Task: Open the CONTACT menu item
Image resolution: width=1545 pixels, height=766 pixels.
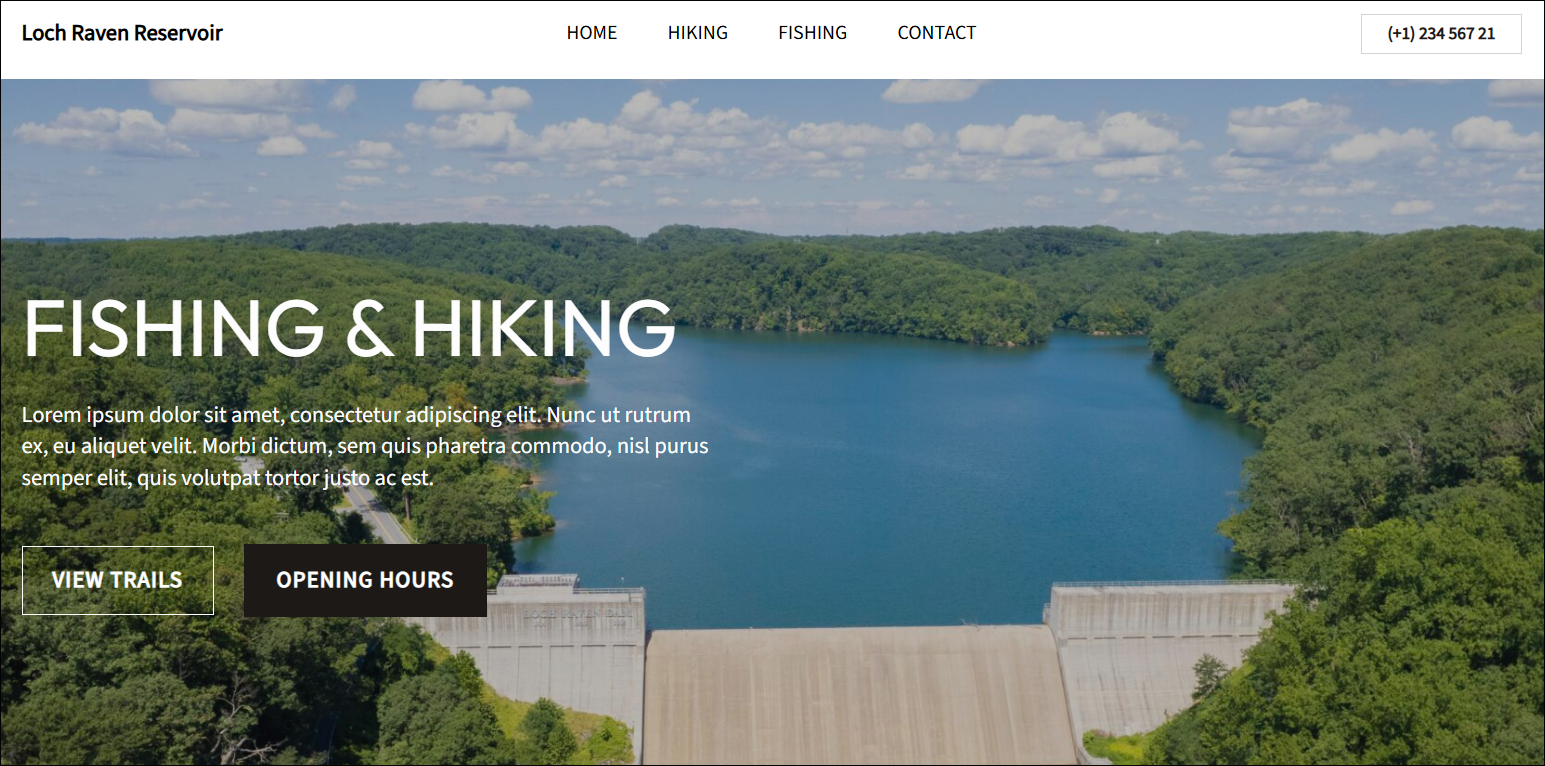Action: pyautogui.click(x=937, y=33)
